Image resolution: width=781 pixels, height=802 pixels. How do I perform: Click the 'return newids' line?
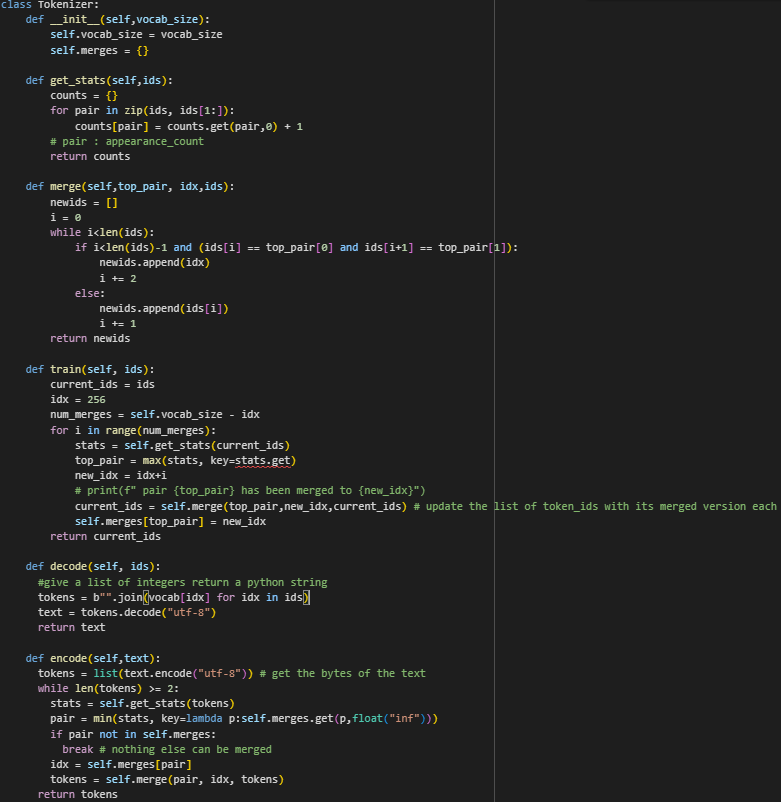point(90,339)
